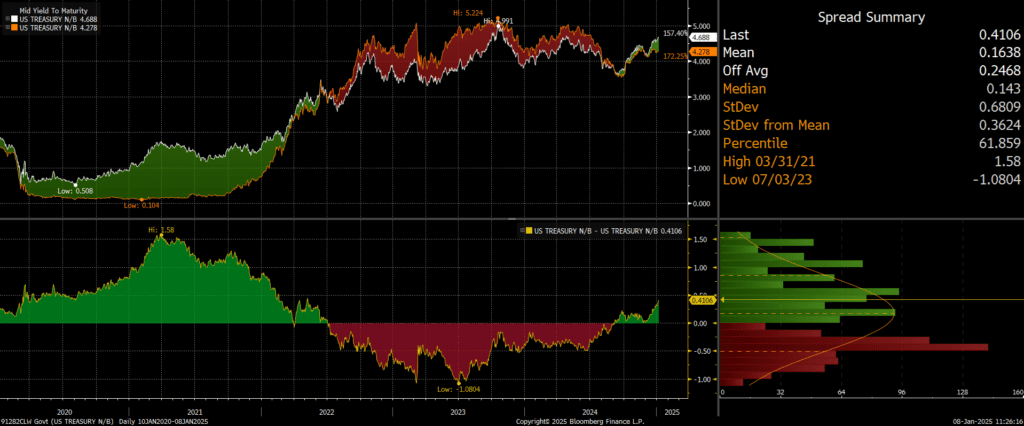
Task: Expand the legend entry for US TREASURY N/B 4.688
Action: click(x=7, y=19)
